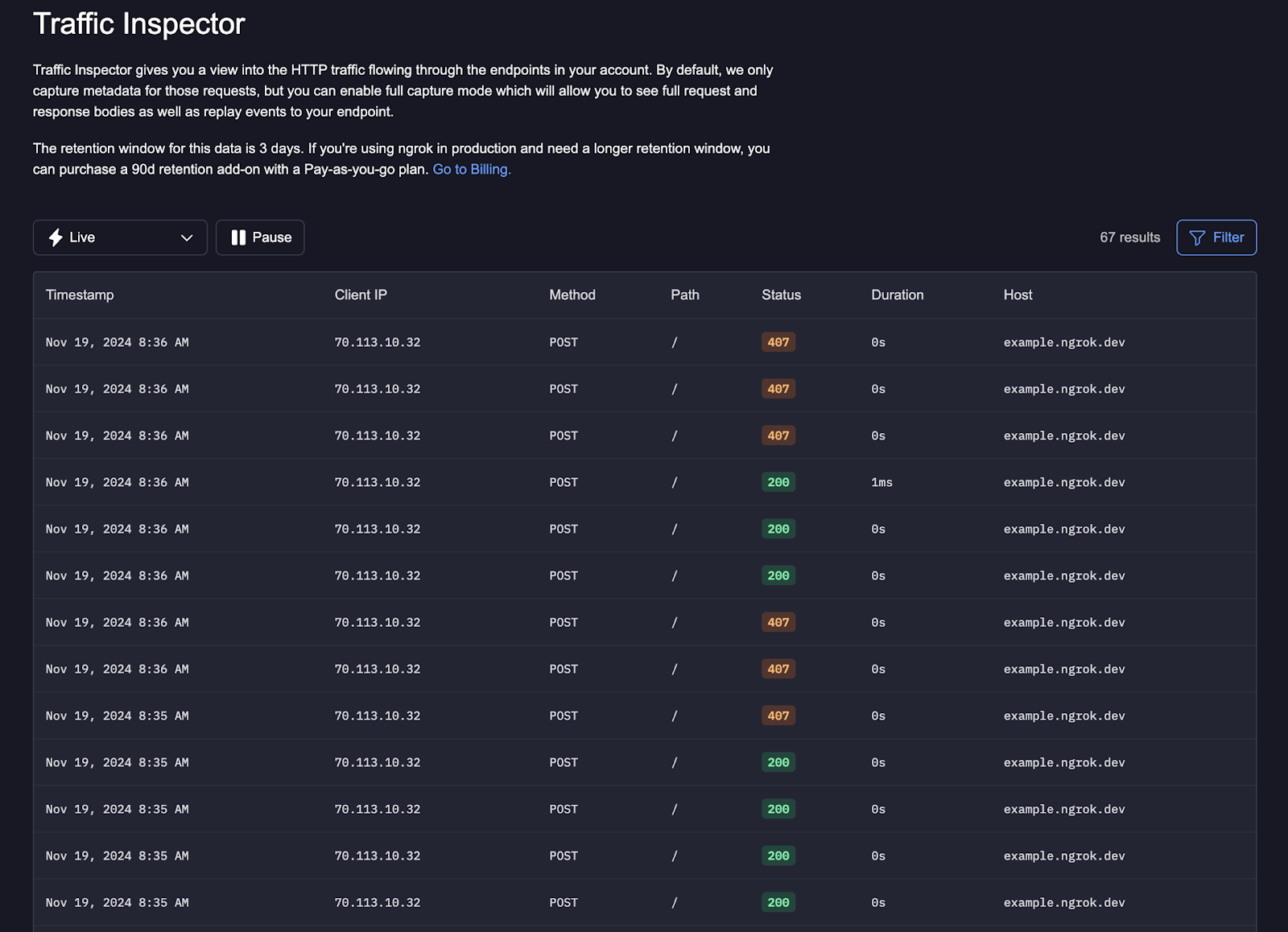This screenshot has width=1288, height=932.
Task: Open the request with 1ms duration
Action: click(x=881, y=482)
